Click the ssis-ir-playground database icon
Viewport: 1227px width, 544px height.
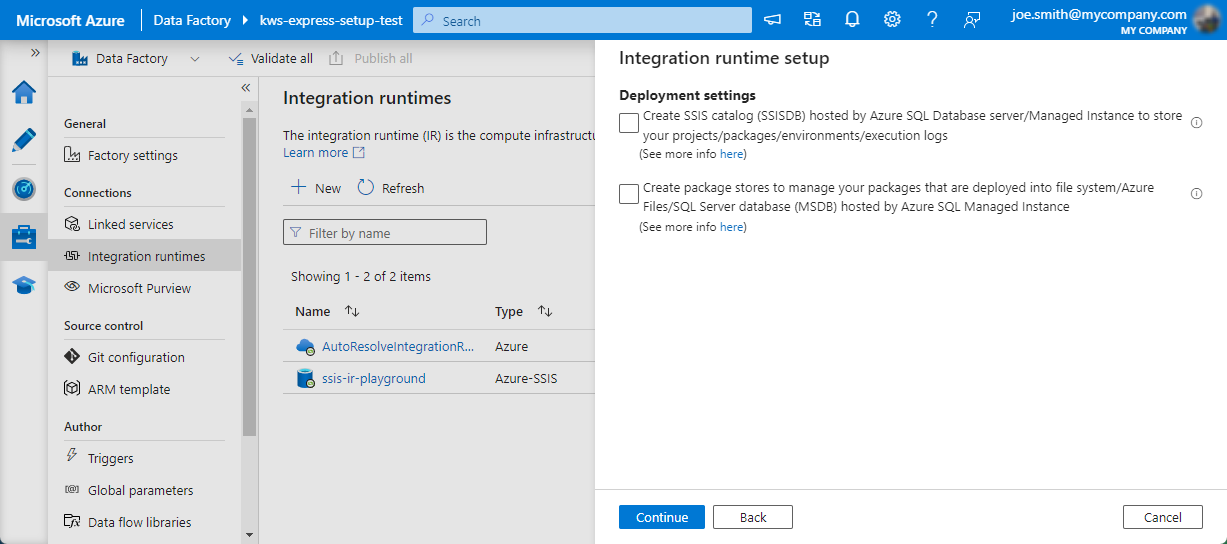tap(305, 379)
